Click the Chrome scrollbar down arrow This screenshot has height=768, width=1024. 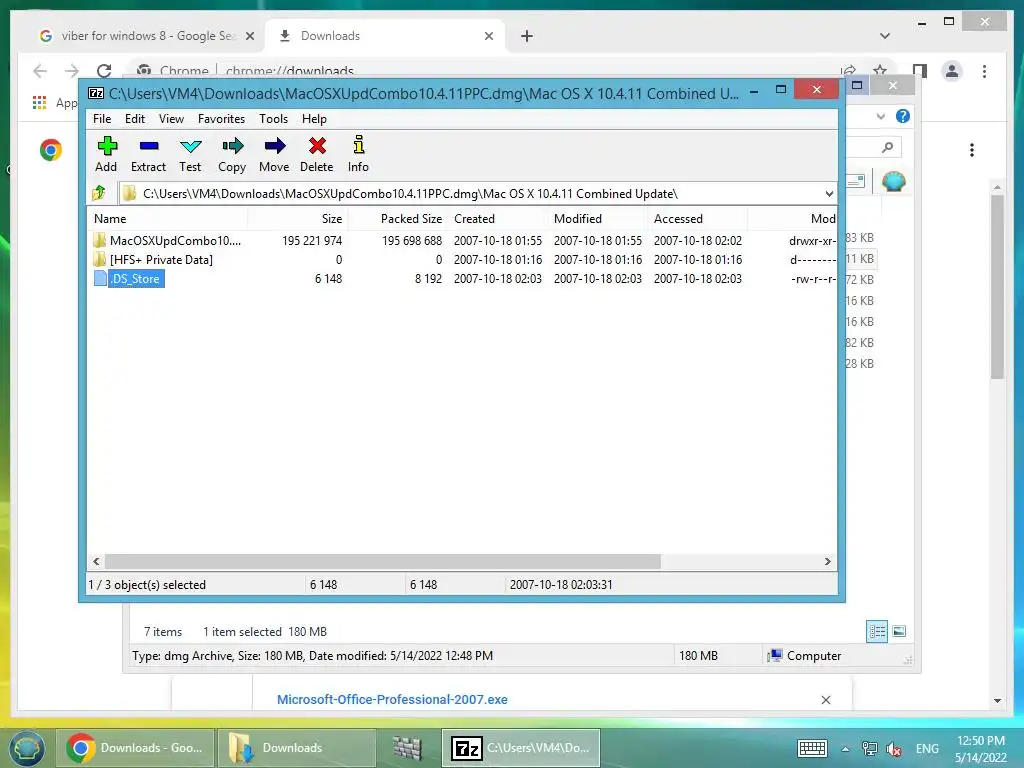(x=997, y=701)
